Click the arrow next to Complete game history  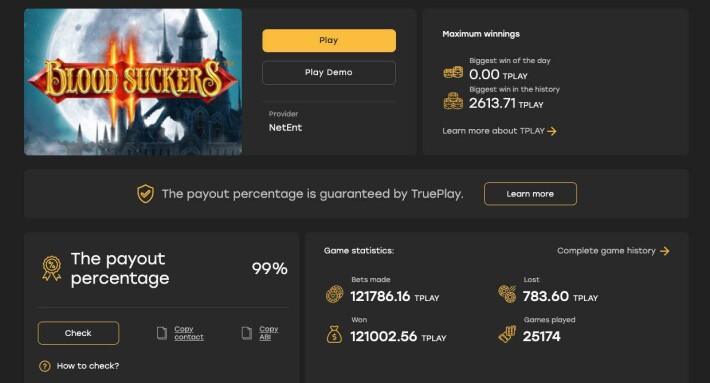click(x=664, y=251)
